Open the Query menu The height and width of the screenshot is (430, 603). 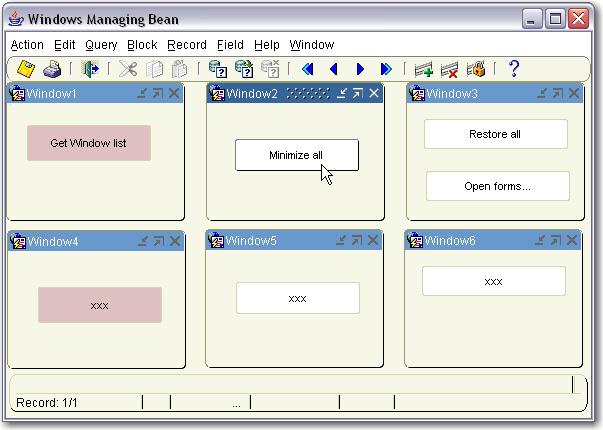[x=101, y=45]
